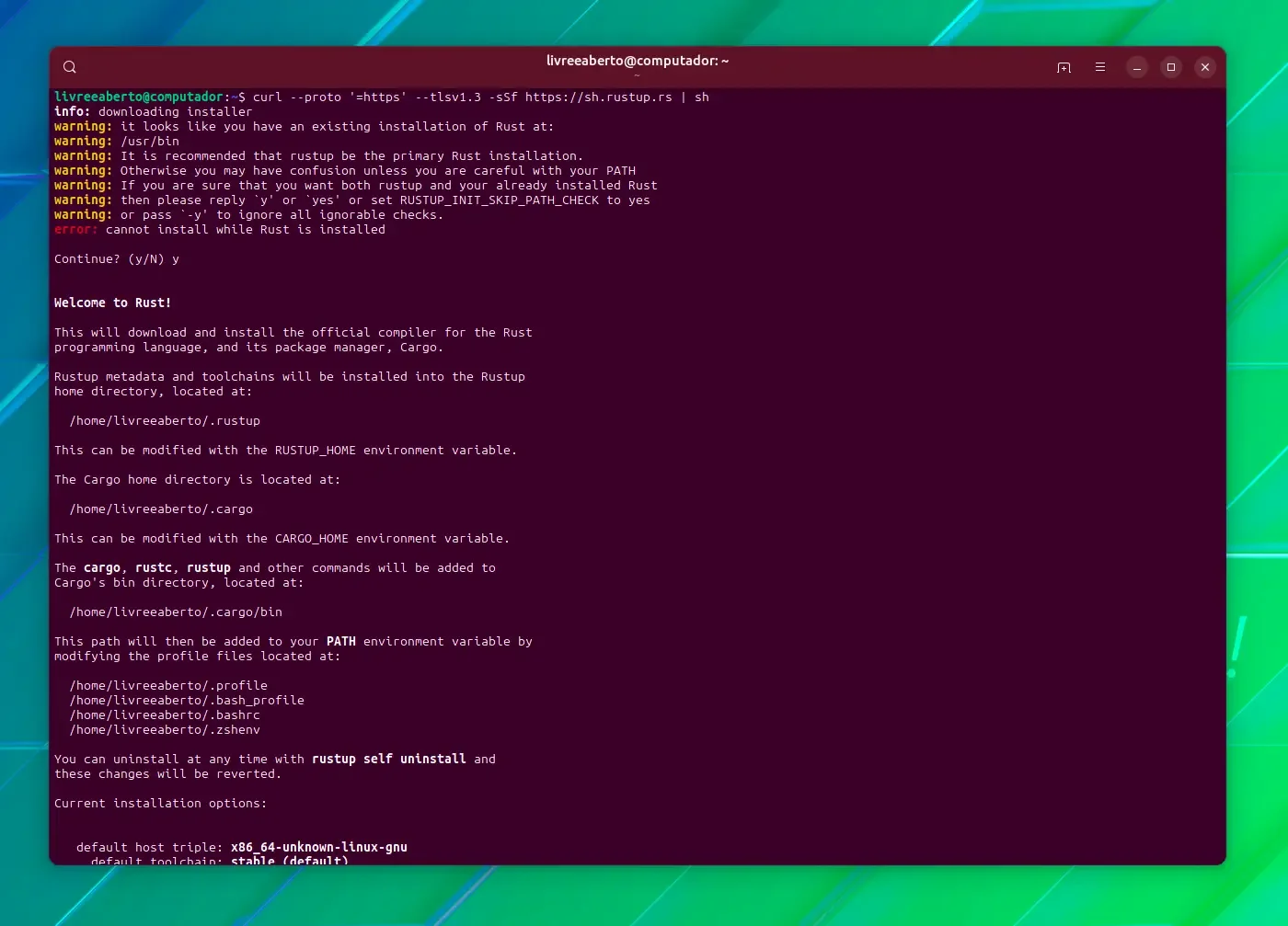Maximize the terminal window
Image resolution: width=1288 pixels, height=926 pixels.
pyautogui.click(x=1171, y=67)
